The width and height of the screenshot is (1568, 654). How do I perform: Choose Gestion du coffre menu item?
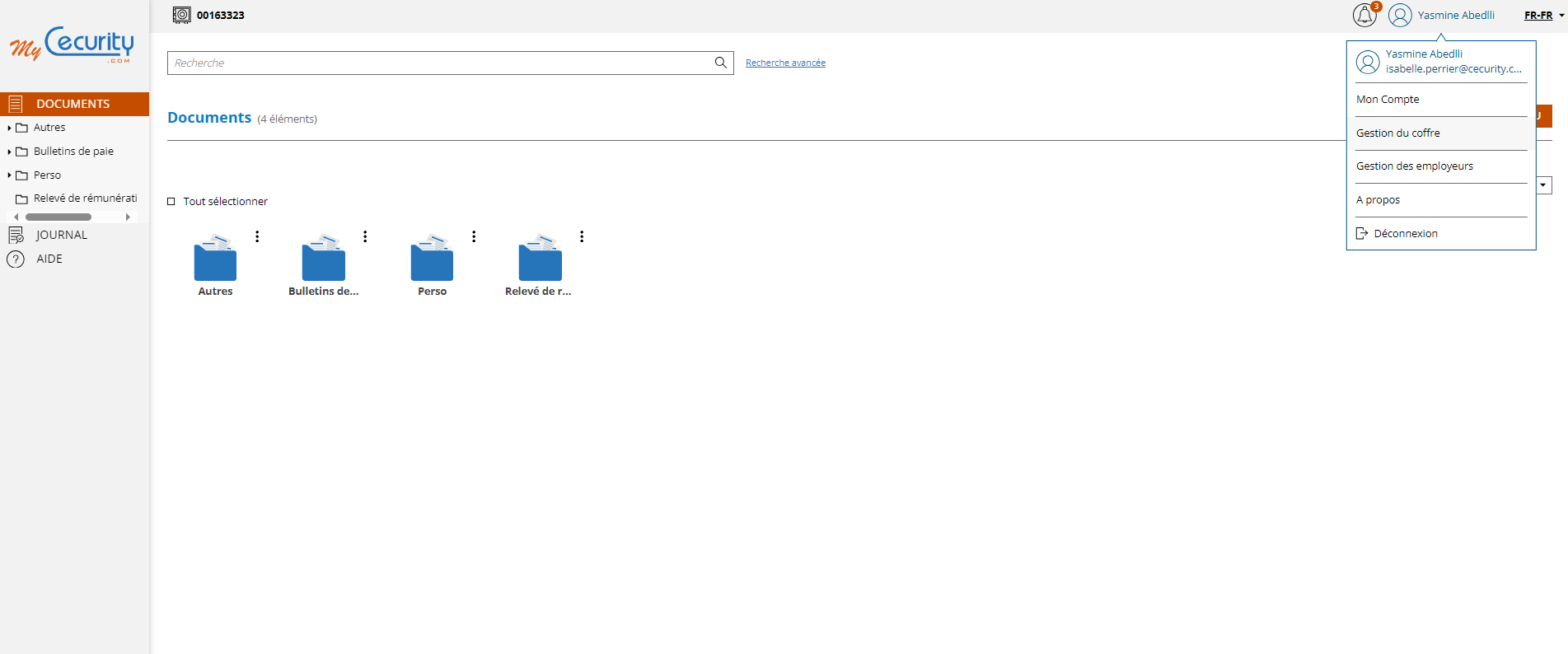point(1397,133)
